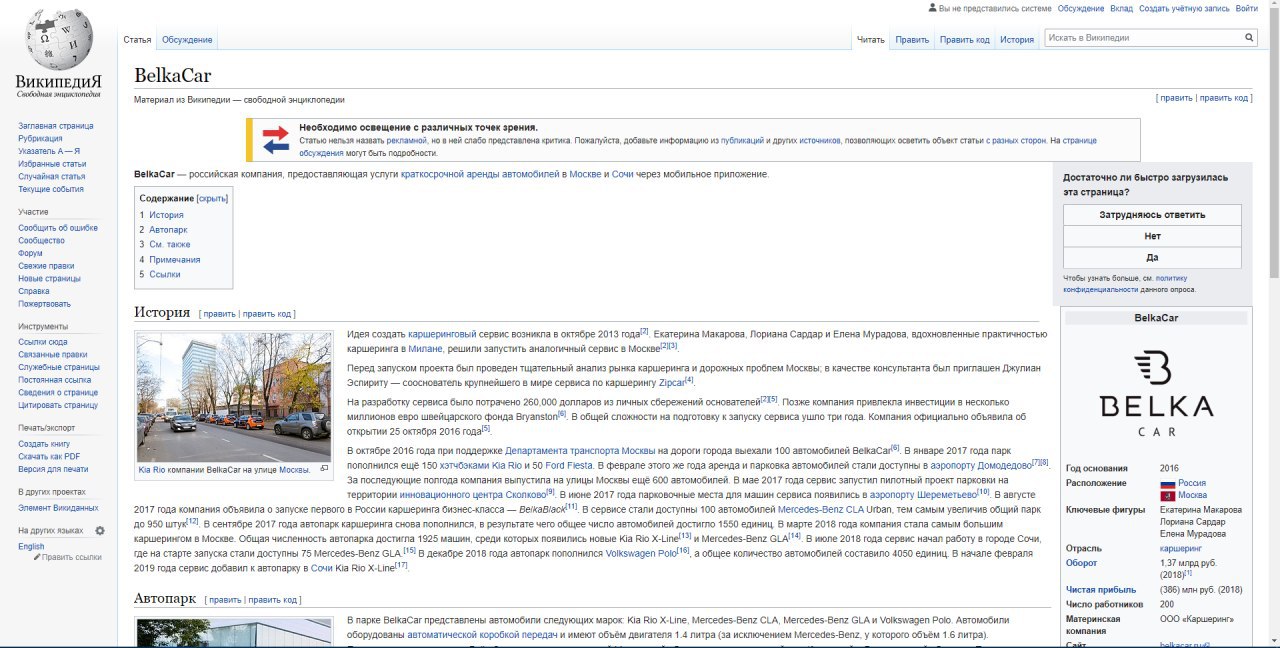
Task: Open the Ford Fiesta link
Action: 569,465
